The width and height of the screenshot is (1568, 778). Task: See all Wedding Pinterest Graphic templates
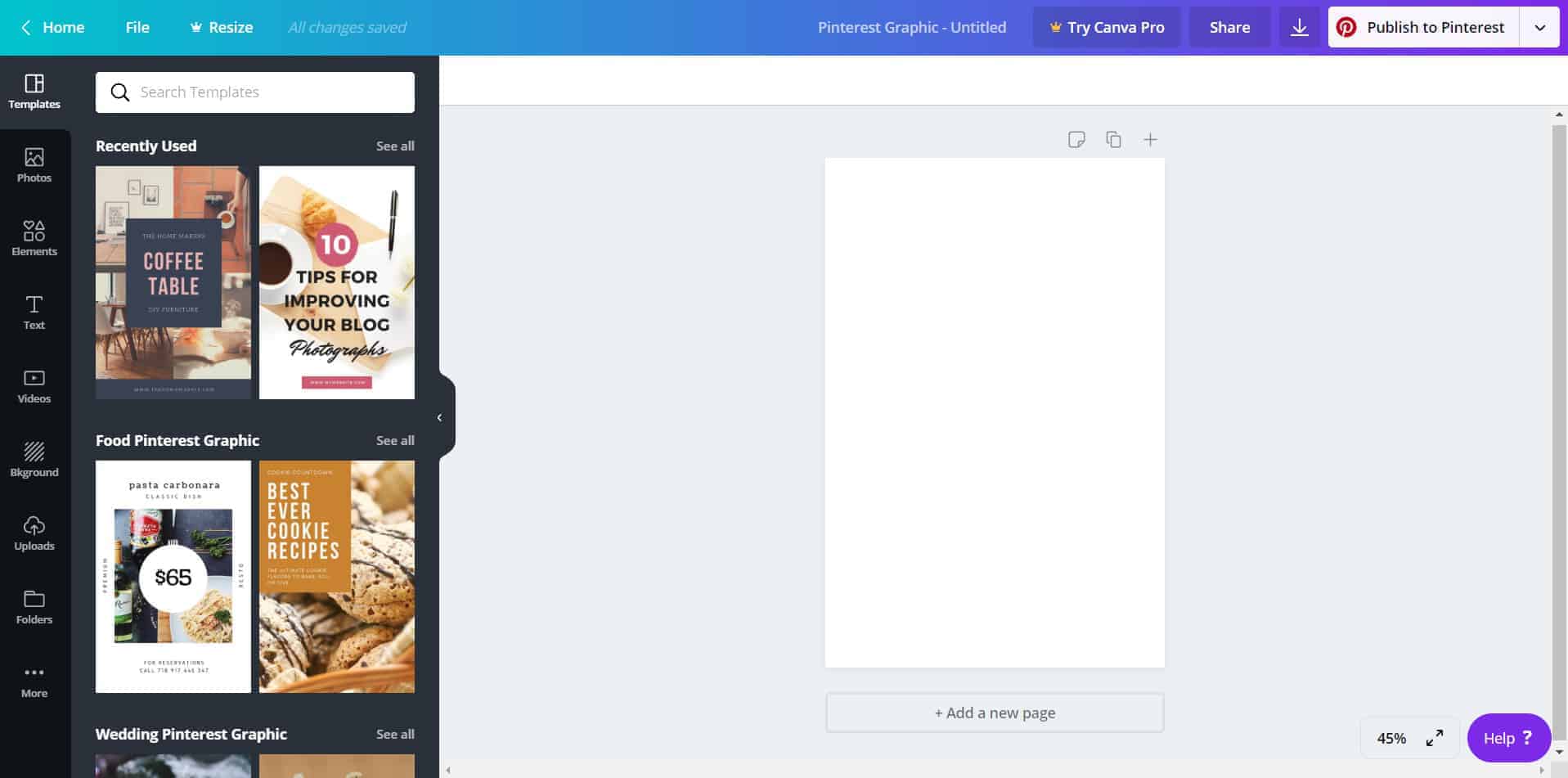(395, 734)
